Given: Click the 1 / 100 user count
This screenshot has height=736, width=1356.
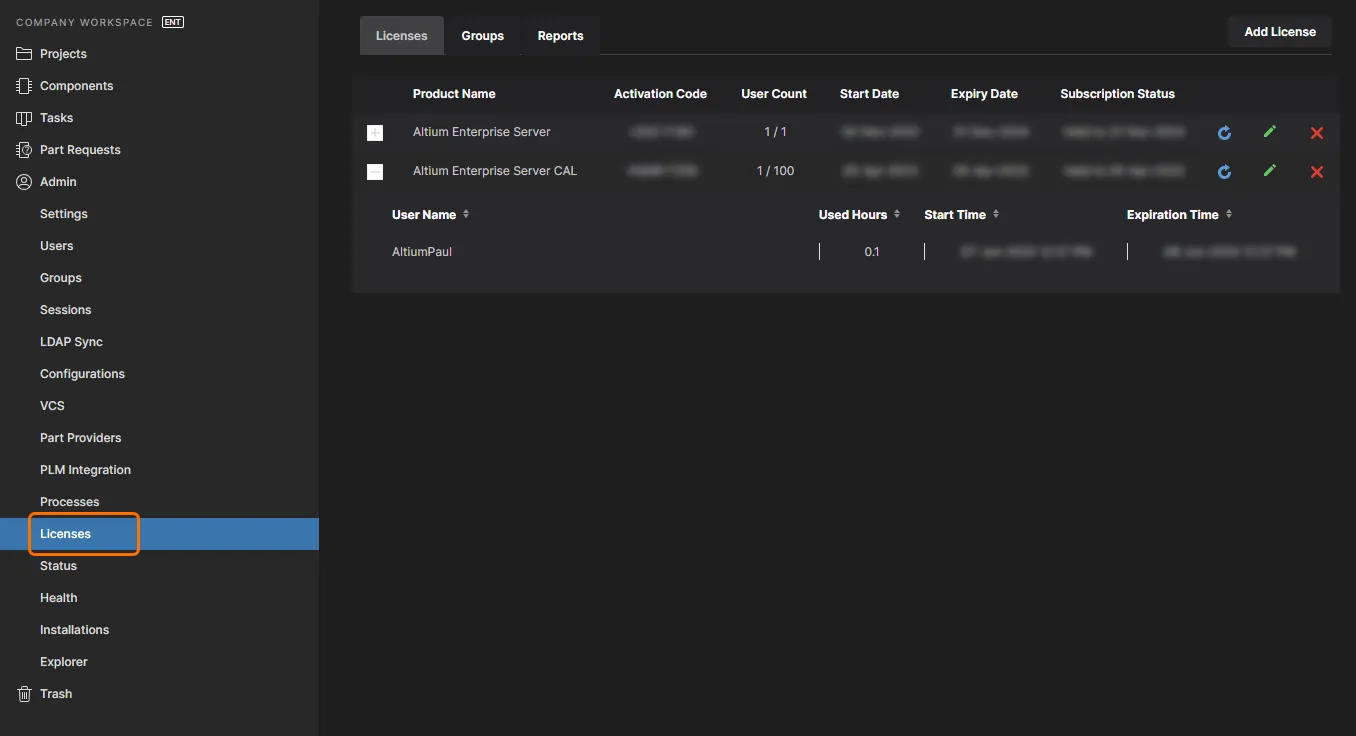Looking at the screenshot, I should pyautogui.click(x=775, y=171).
